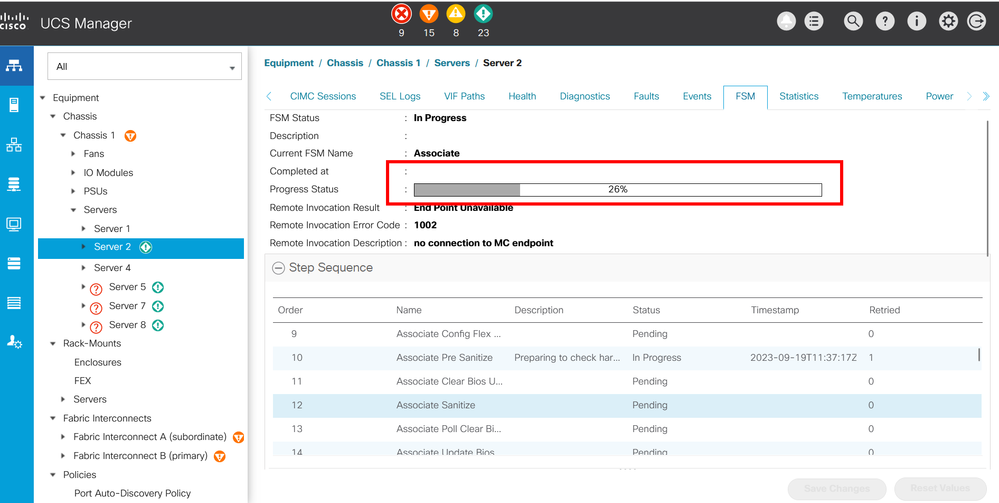Click the Chassis 1 breadcrumb link
The width and height of the screenshot is (999, 503).
(398, 63)
